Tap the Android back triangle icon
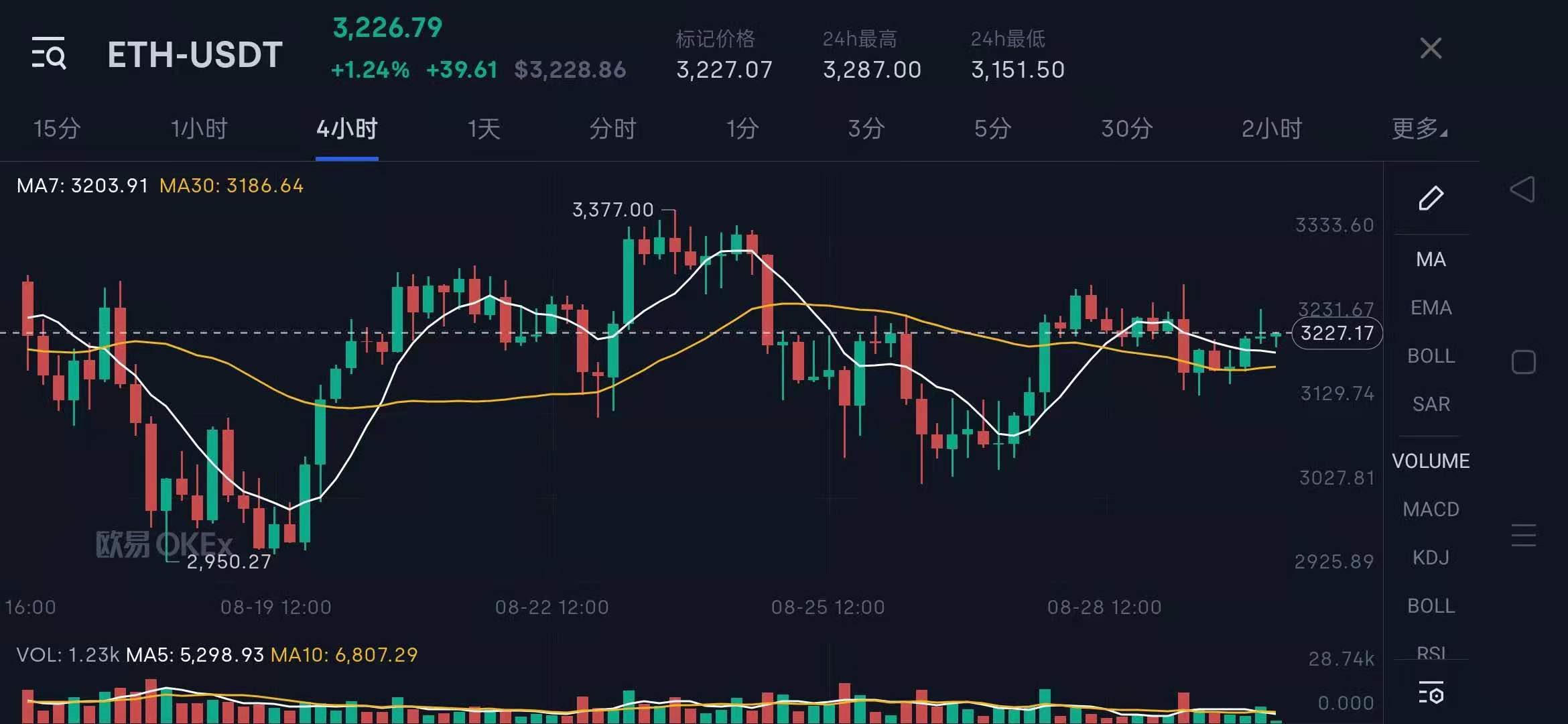The height and width of the screenshot is (724, 1568). 1522,190
